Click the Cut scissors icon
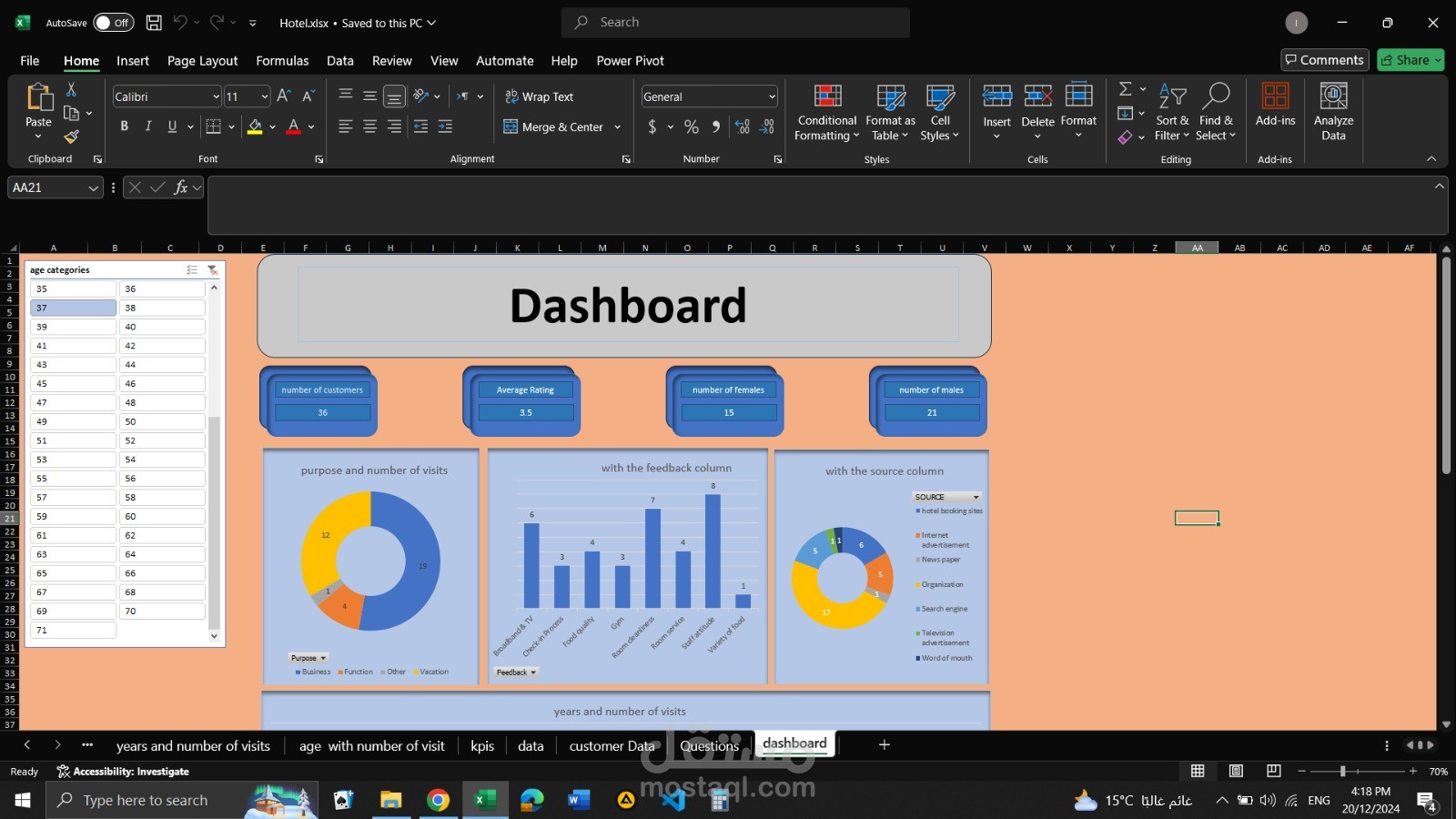Image resolution: width=1456 pixels, height=819 pixels. tap(72, 89)
